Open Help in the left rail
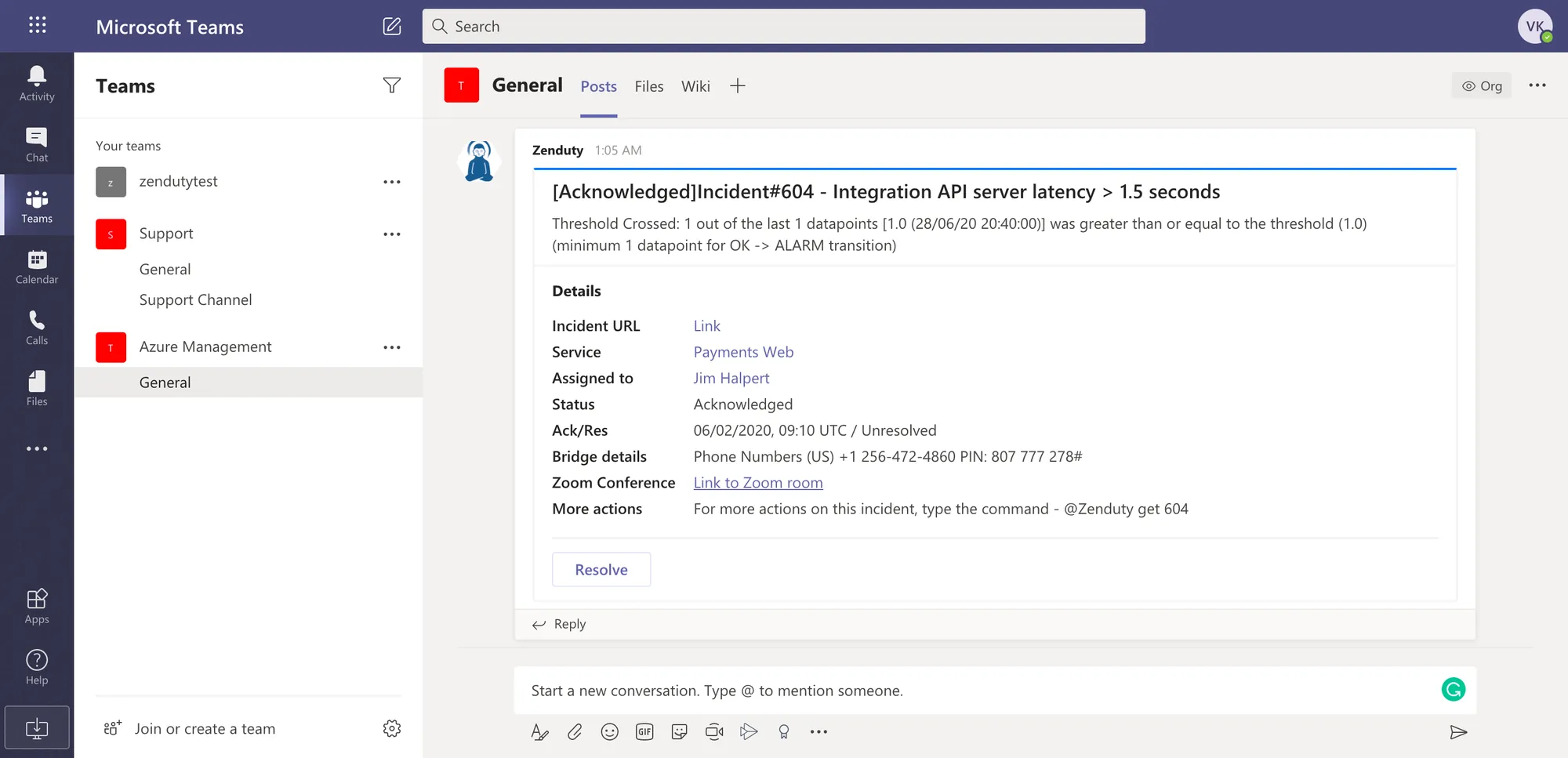1568x758 pixels. coord(37,667)
